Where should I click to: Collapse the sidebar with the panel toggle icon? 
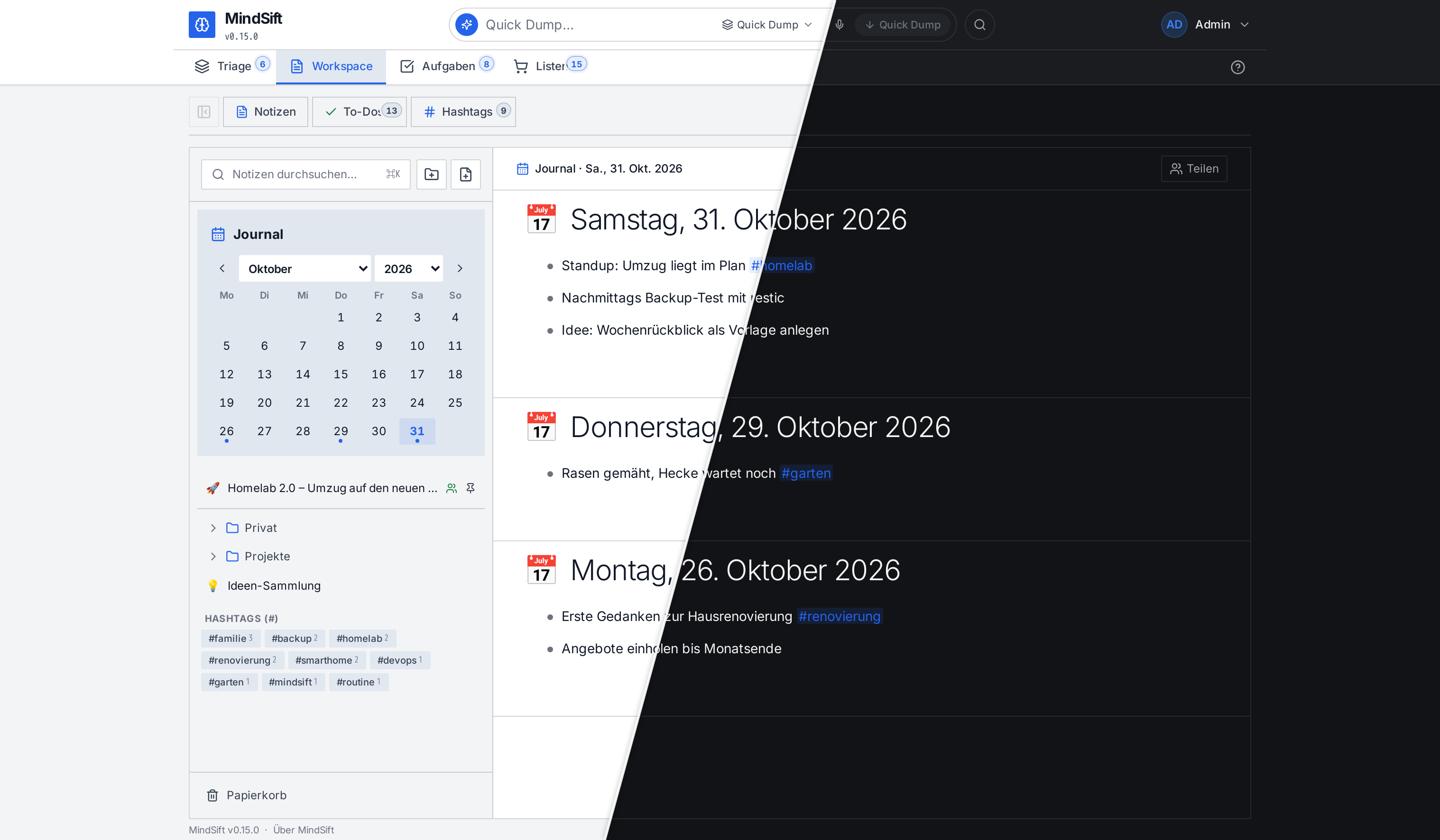[x=204, y=112]
